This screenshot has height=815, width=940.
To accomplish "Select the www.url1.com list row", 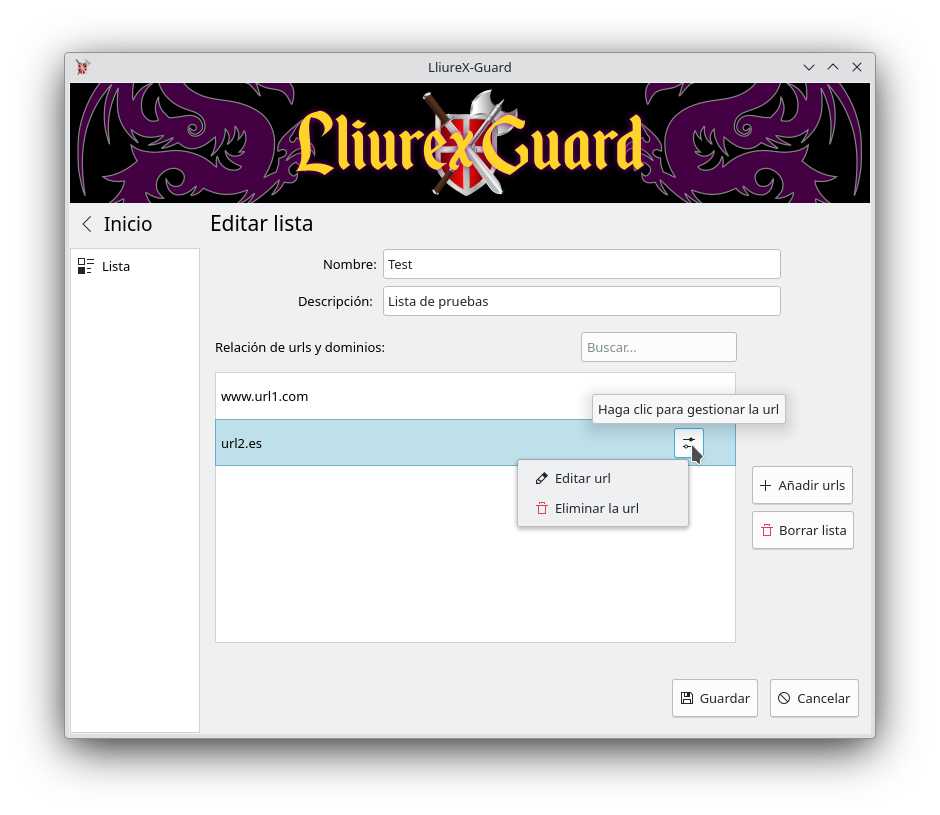I will click(475, 396).
